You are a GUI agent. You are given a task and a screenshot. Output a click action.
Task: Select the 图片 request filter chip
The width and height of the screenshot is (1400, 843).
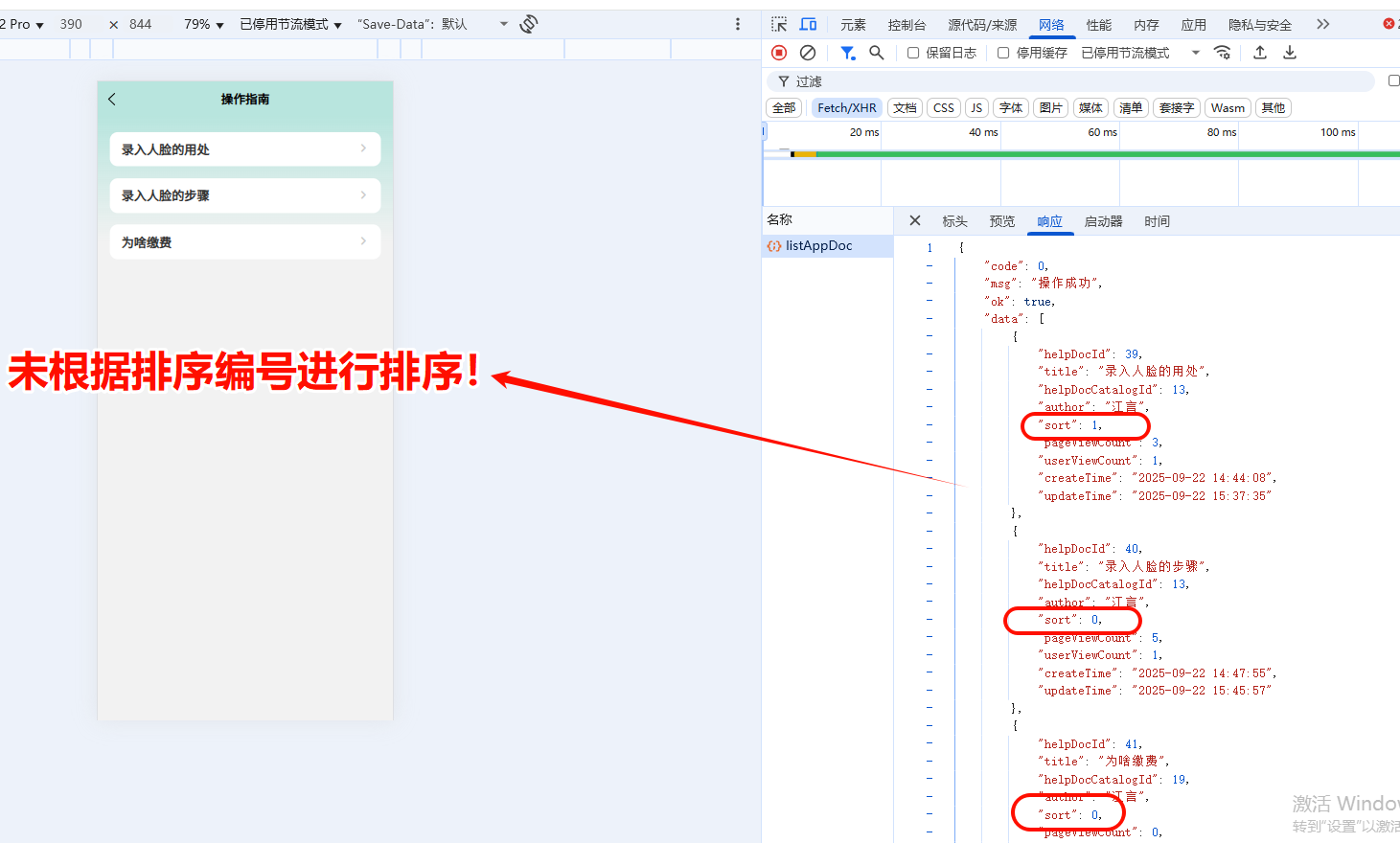[1050, 107]
